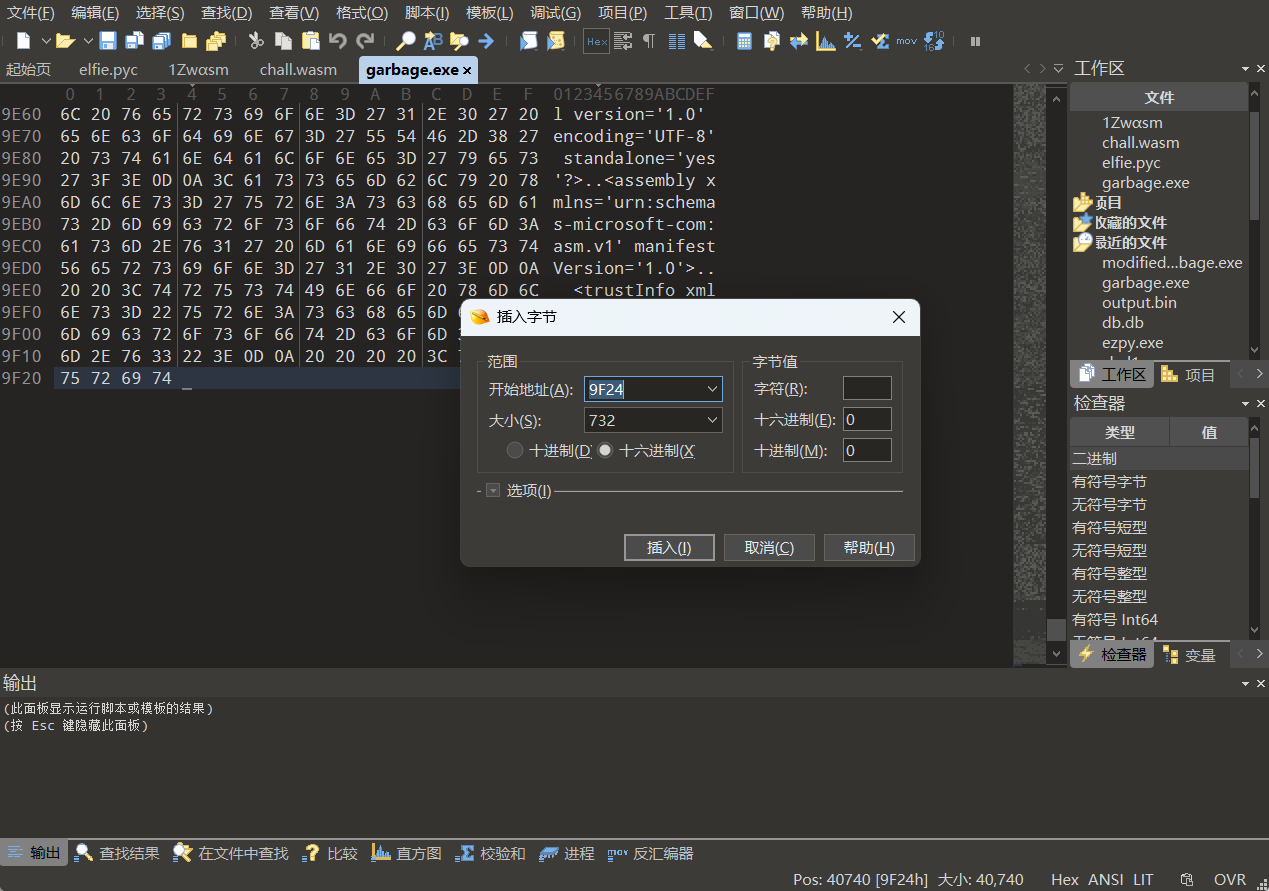
Task: Click the 10/16 base converter icon
Action: tap(934, 41)
